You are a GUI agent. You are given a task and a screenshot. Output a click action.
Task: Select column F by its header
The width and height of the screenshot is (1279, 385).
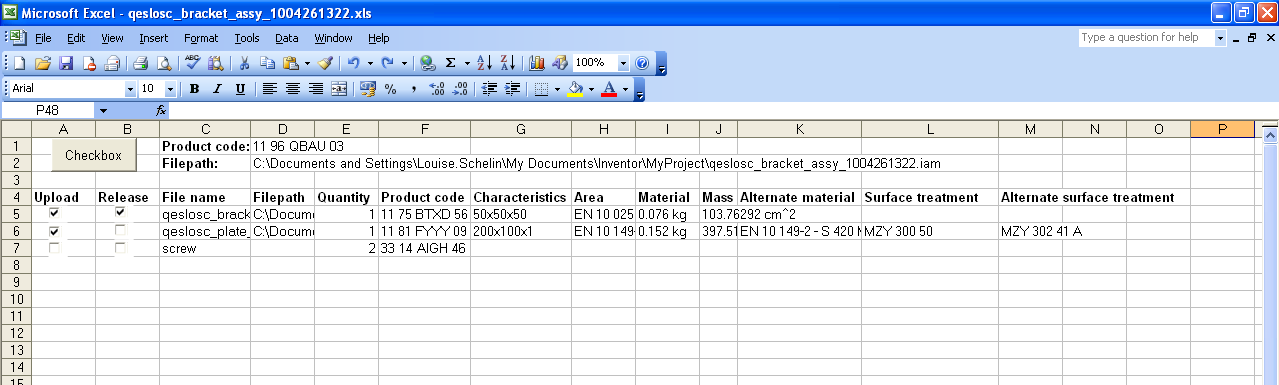[x=424, y=129]
